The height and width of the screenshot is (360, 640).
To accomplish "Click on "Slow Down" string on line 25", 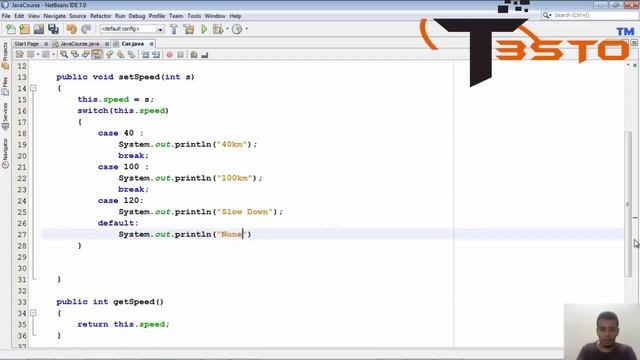I will (x=245, y=212).
